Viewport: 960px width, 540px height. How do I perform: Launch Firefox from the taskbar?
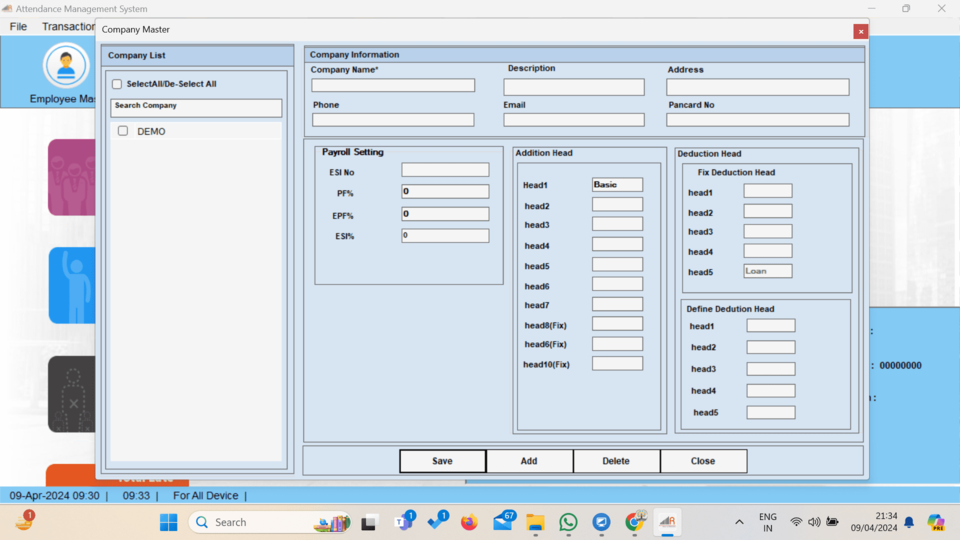[470, 522]
